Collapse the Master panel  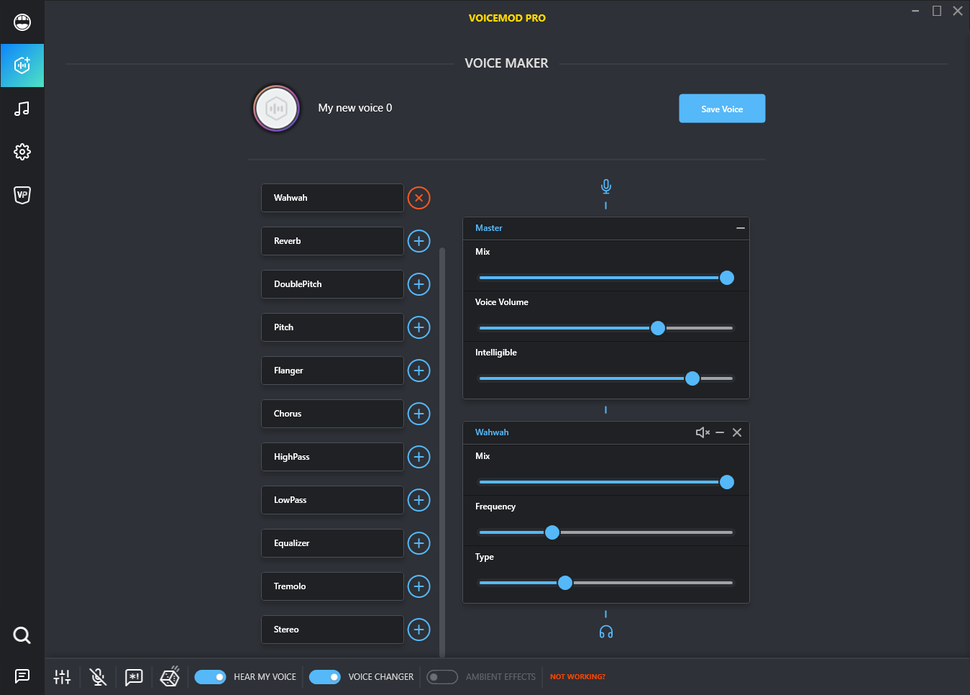point(740,228)
